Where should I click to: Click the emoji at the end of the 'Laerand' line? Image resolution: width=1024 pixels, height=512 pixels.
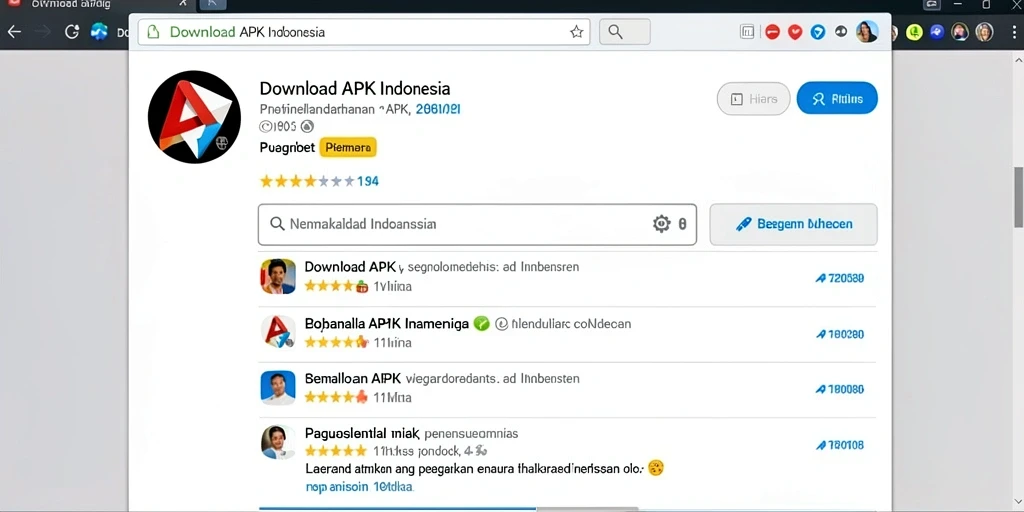click(x=656, y=468)
